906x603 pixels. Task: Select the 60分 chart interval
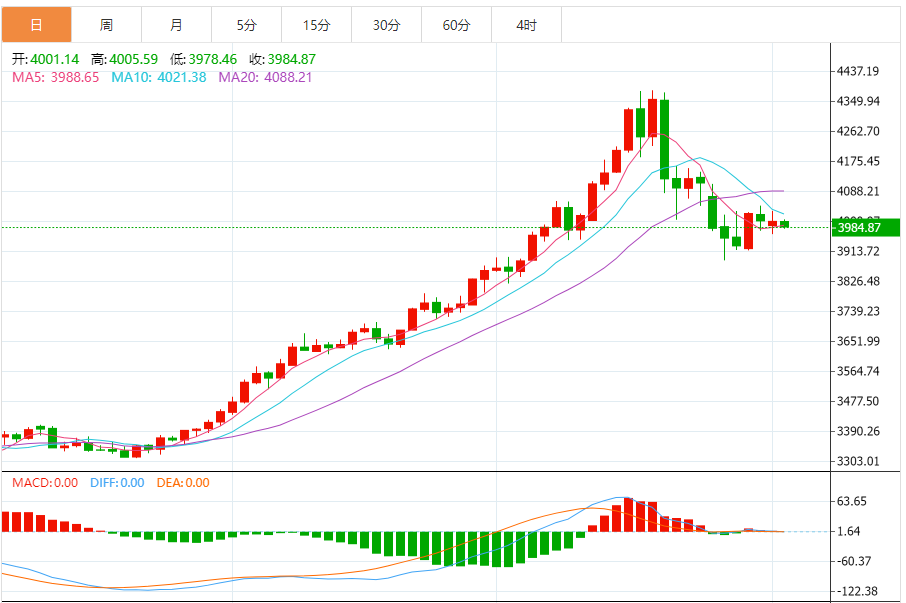pyautogui.click(x=456, y=24)
